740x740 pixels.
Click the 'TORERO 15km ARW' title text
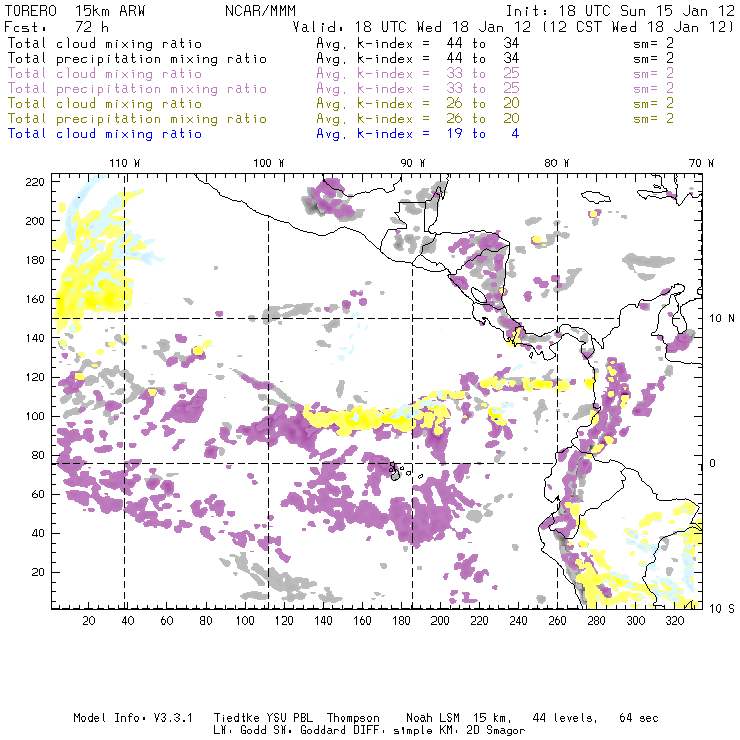tap(75, 11)
